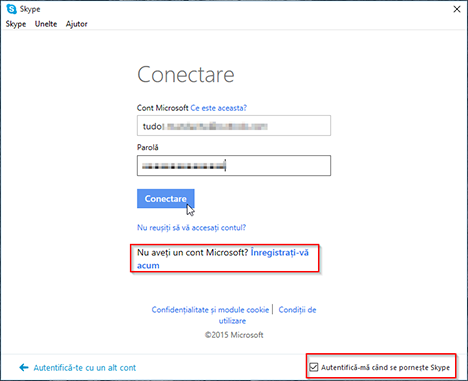Uncheck 'Autentifică-mă când se pornește Skype' checkbox
This screenshot has width=468, height=381.
314,367
